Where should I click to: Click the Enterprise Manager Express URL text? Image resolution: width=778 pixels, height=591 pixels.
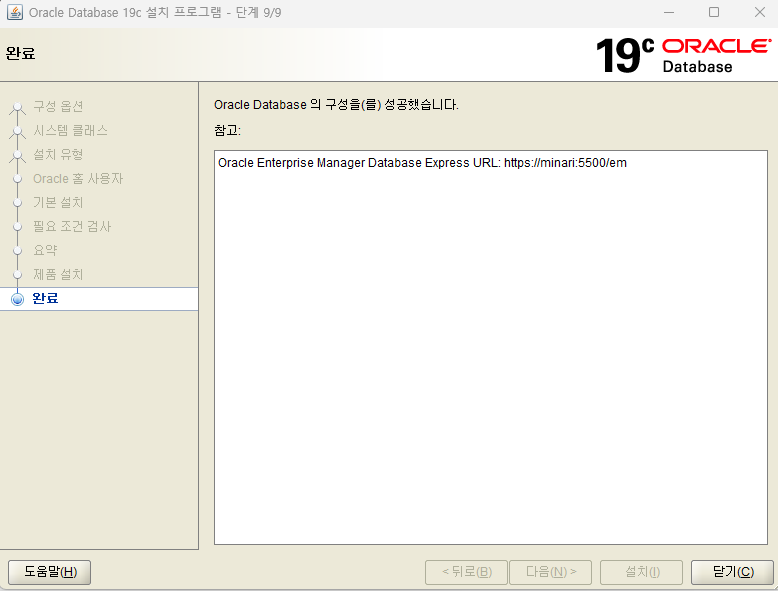(422, 163)
